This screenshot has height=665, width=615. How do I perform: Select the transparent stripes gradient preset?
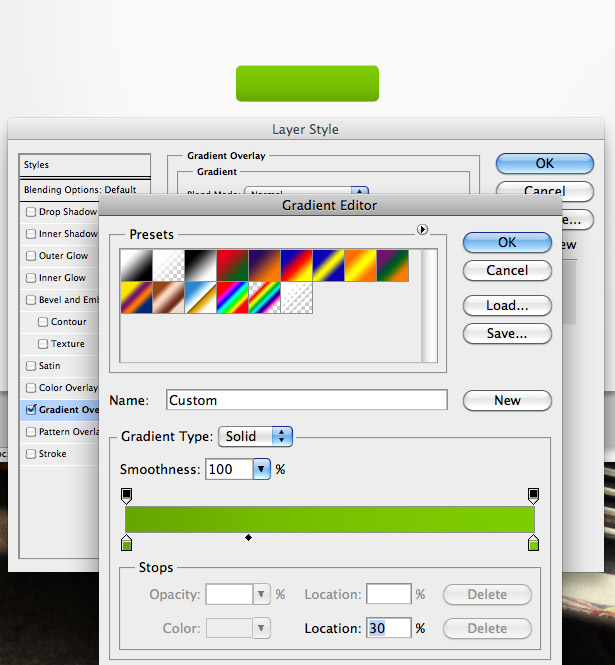296,298
